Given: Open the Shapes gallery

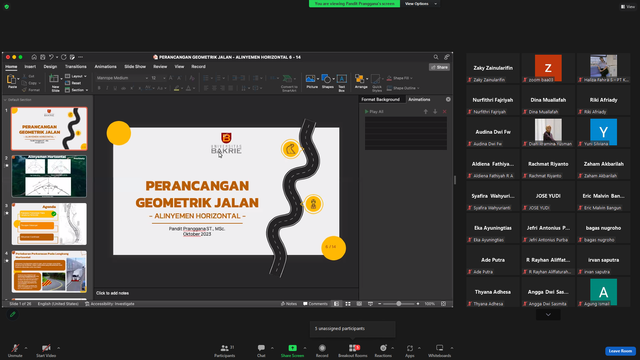Looking at the screenshot, I should point(327,81).
